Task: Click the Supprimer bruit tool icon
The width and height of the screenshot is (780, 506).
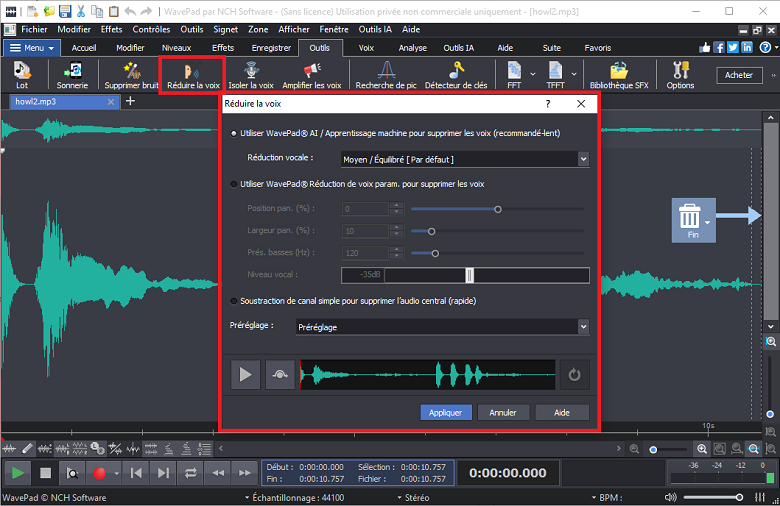Action: pyautogui.click(x=131, y=71)
